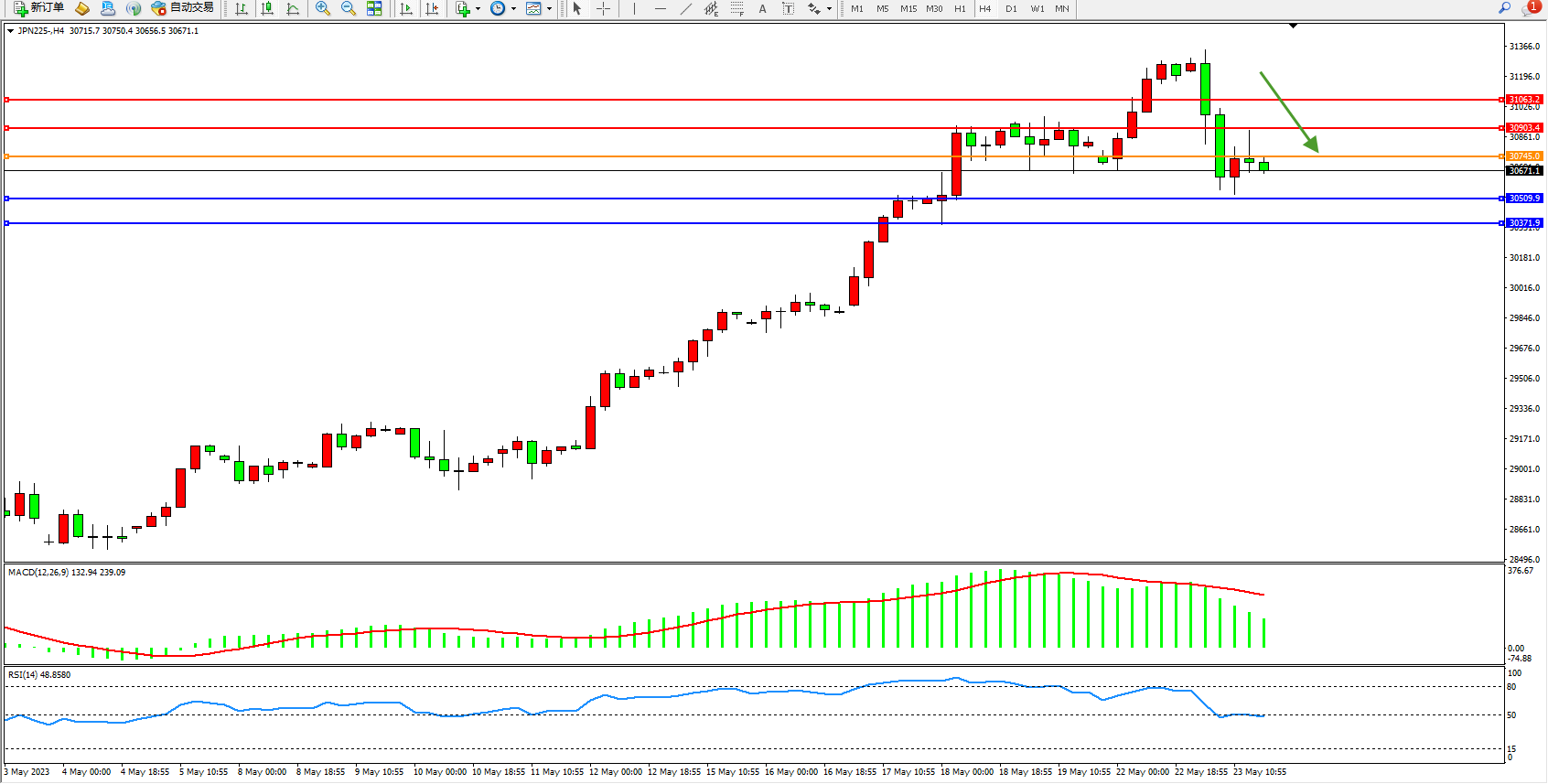The width and height of the screenshot is (1548, 784).
Task: Open the chat notifications icon
Action: tap(1530, 8)
